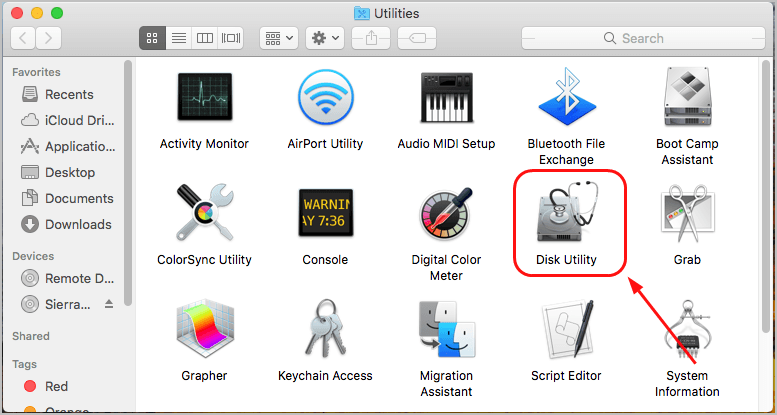
Task: Select the Console app icon
Action: 326,213
